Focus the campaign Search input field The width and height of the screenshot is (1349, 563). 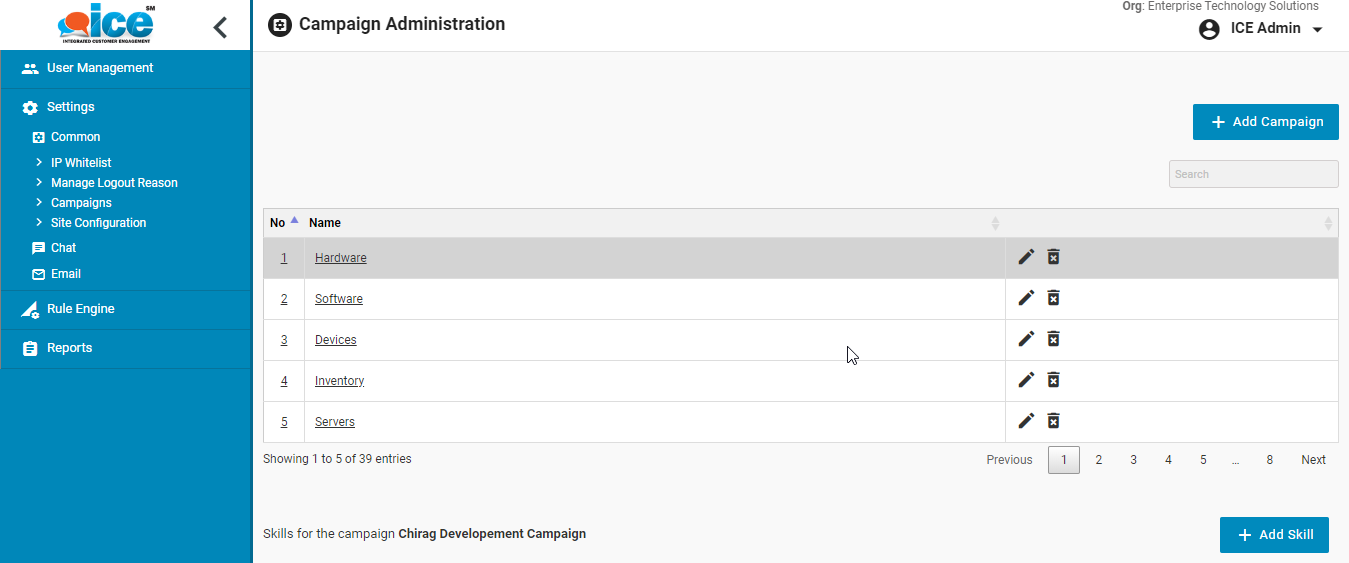1253,174
